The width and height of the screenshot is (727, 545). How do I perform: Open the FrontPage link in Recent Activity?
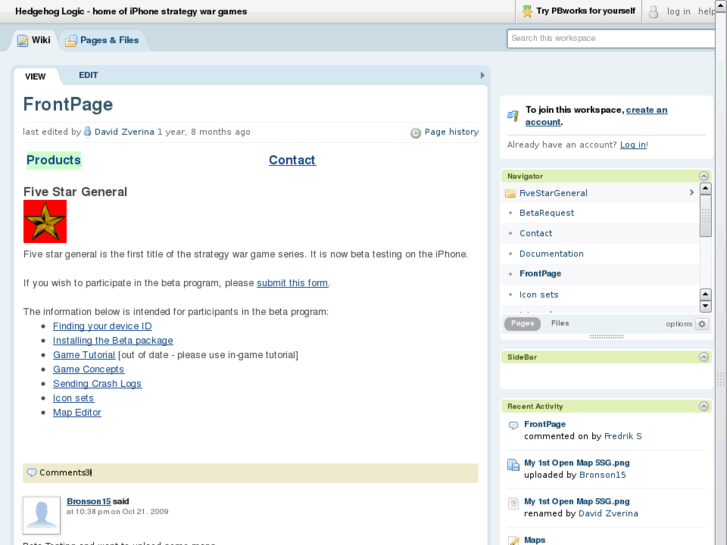pos(545,424)
